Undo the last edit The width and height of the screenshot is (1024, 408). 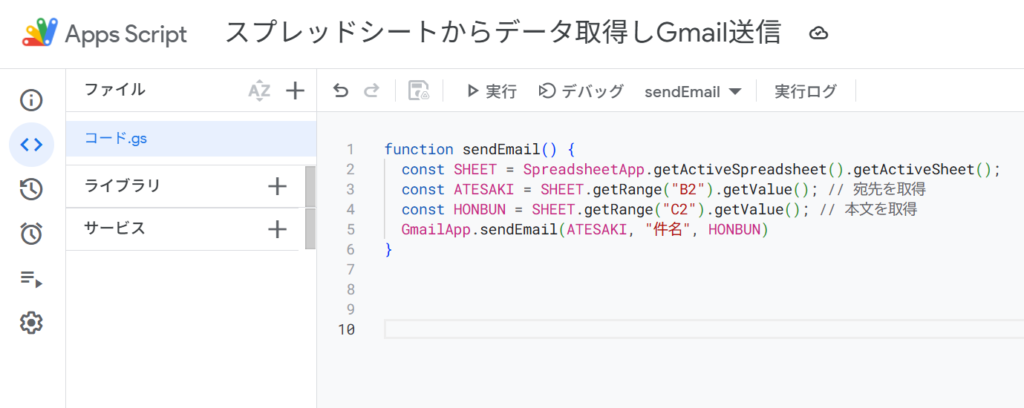pyautogui.click(x=340, y=91)
